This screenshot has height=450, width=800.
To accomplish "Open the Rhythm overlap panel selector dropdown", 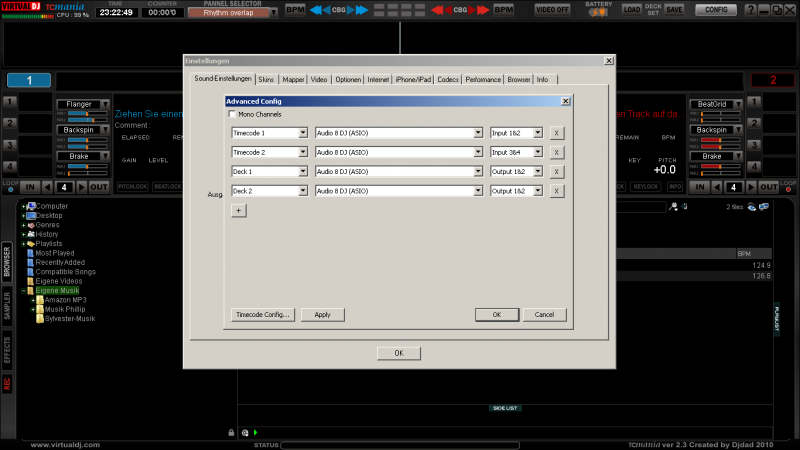I will pos(274,13).
